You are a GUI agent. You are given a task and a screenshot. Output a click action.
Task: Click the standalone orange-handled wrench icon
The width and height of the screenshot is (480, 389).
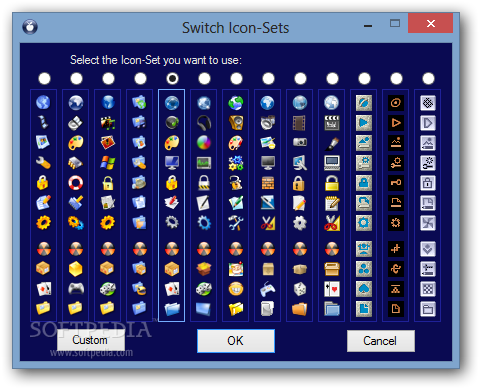click(44, 163)
